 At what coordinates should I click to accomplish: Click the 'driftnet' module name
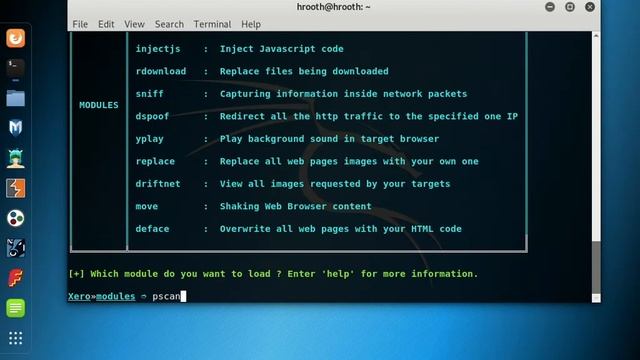coord(158,184)
